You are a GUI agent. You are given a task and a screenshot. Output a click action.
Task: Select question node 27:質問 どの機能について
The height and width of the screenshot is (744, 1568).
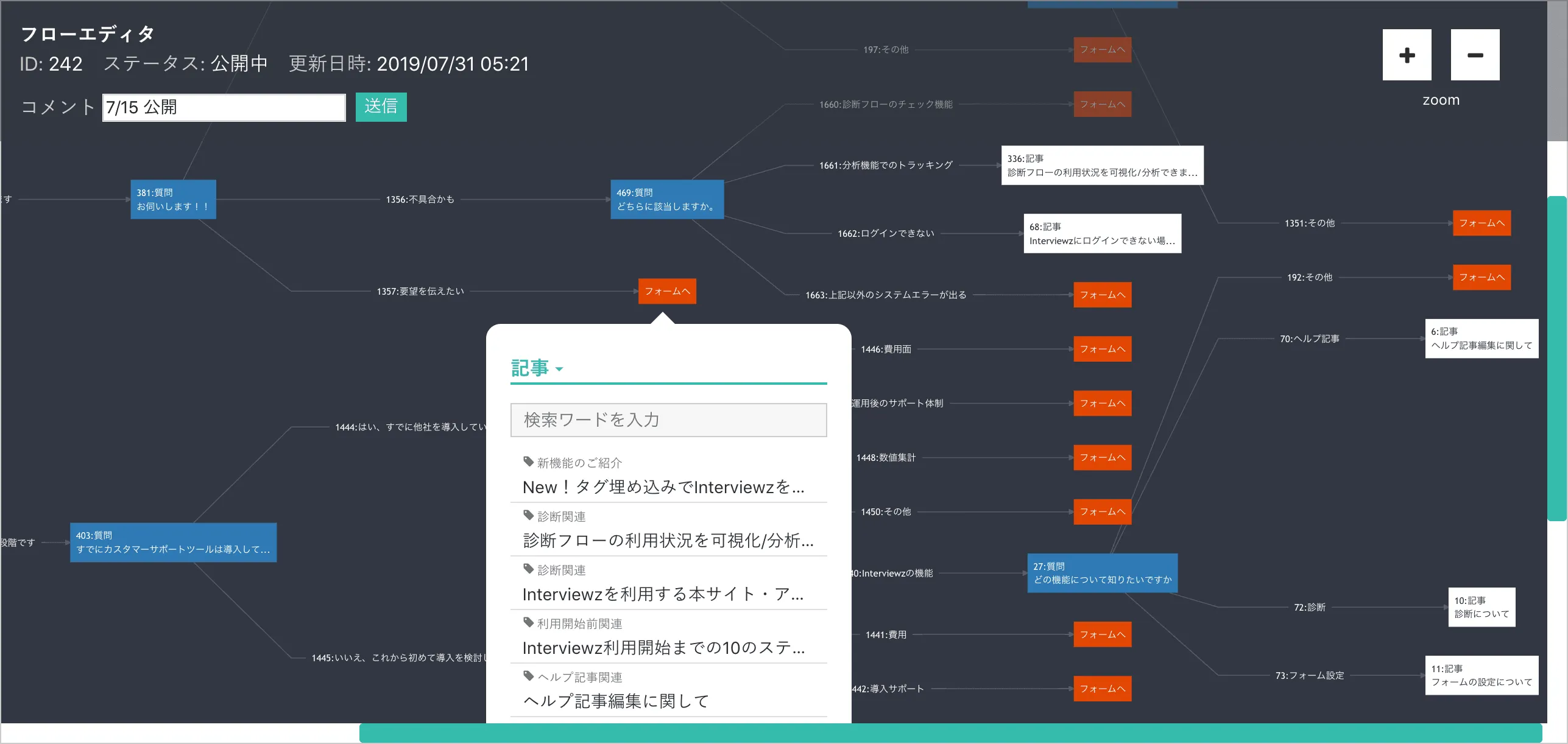(x=1102, y=573)
